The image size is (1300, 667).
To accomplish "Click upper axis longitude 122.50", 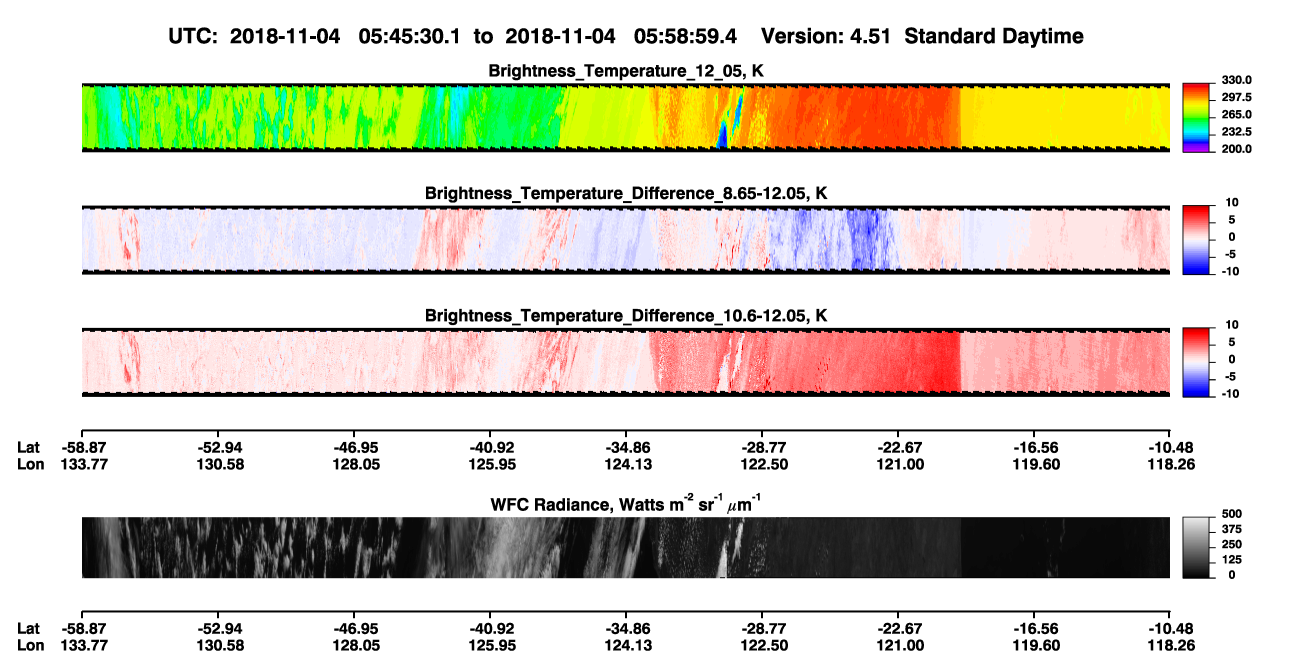I will pos(762,464).
